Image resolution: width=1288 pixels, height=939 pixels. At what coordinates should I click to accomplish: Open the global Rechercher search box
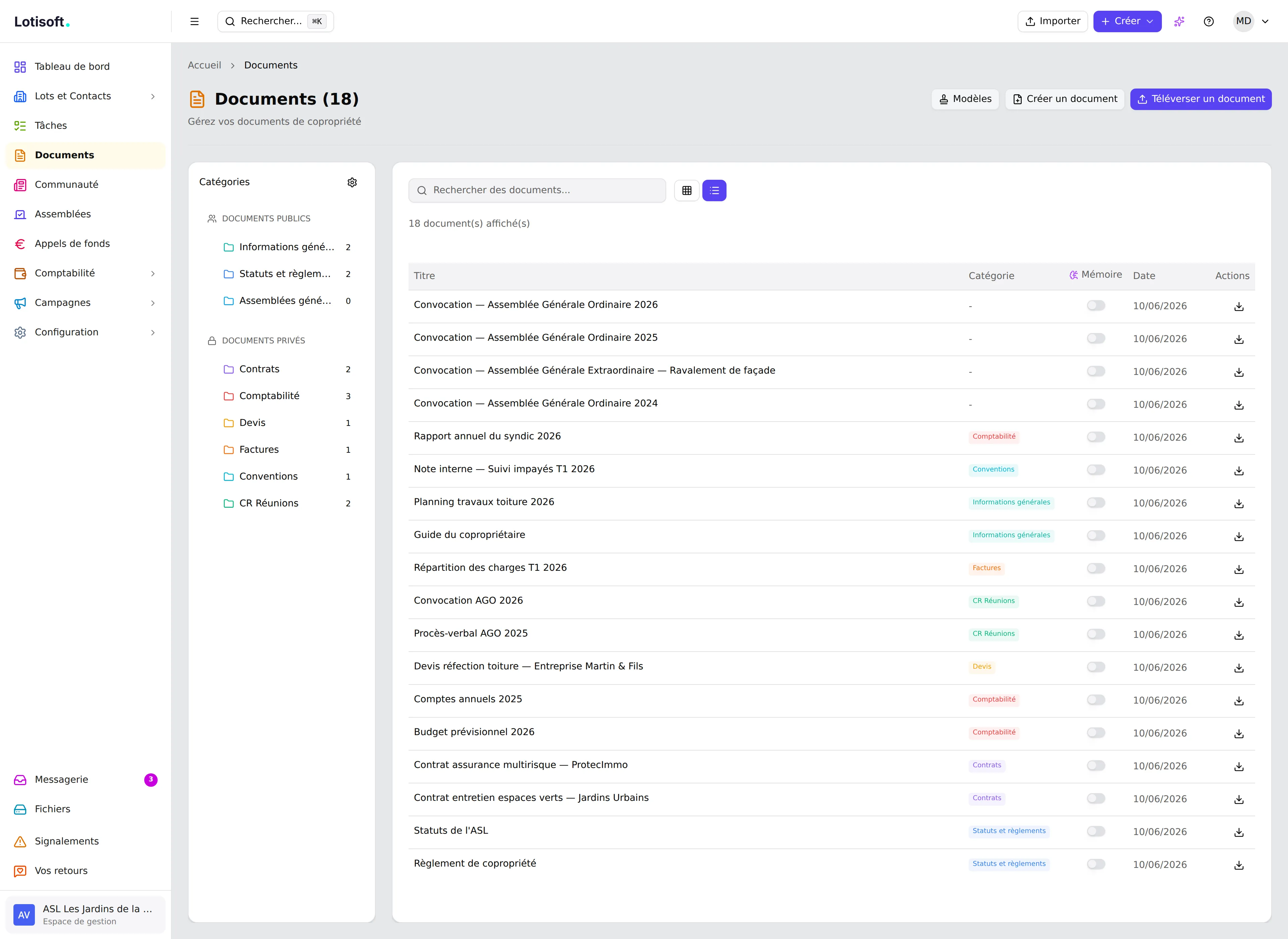[x=276, y=21]
